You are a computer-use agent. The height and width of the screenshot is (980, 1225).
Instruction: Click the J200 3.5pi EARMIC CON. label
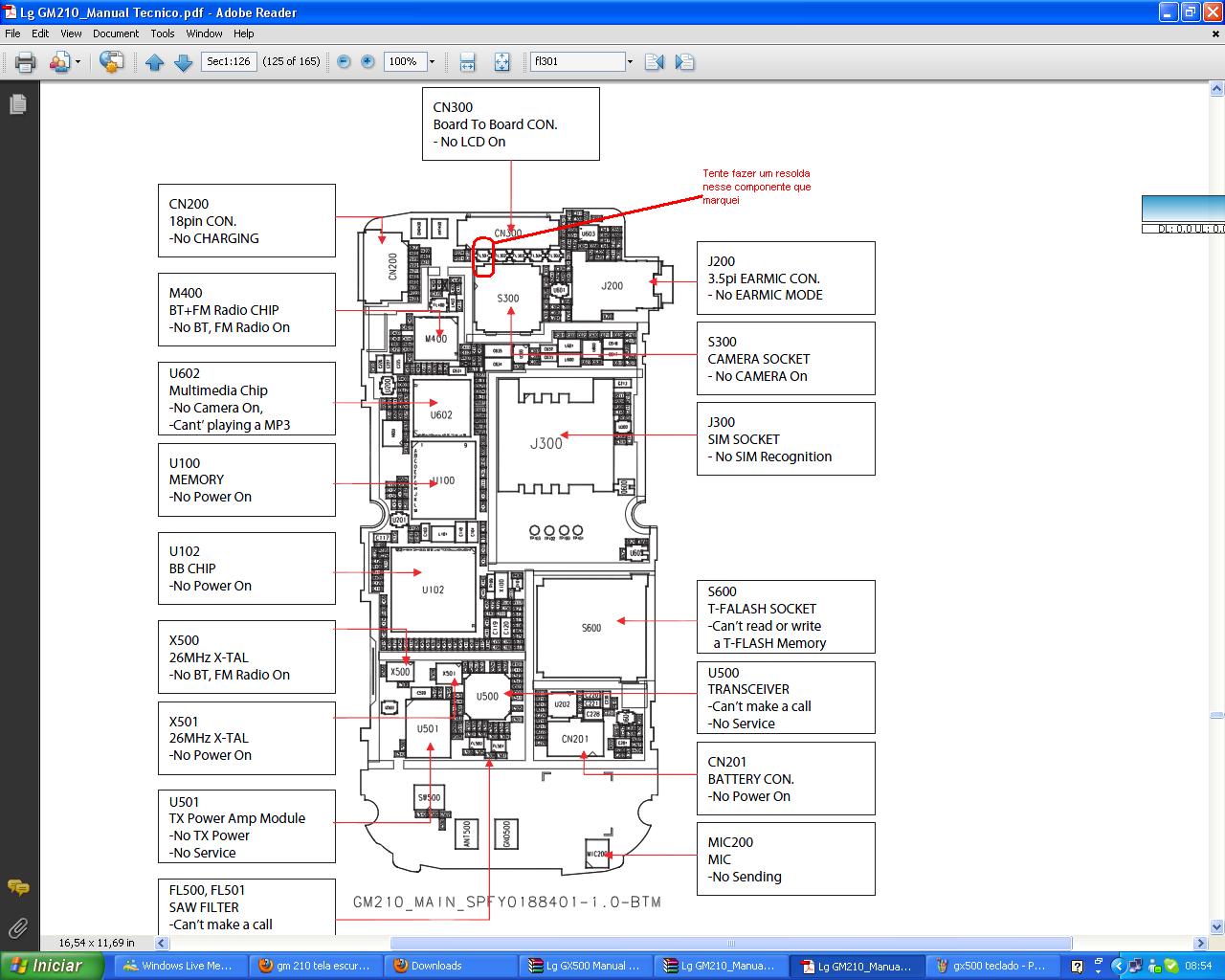point(786,278)
